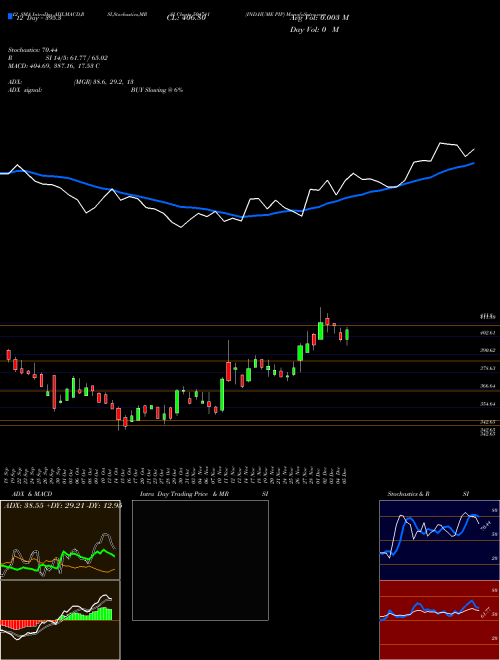The image size is (500, 660).
Task: Click the 378.63 price axis label
Action: click(x=488, y=368)
